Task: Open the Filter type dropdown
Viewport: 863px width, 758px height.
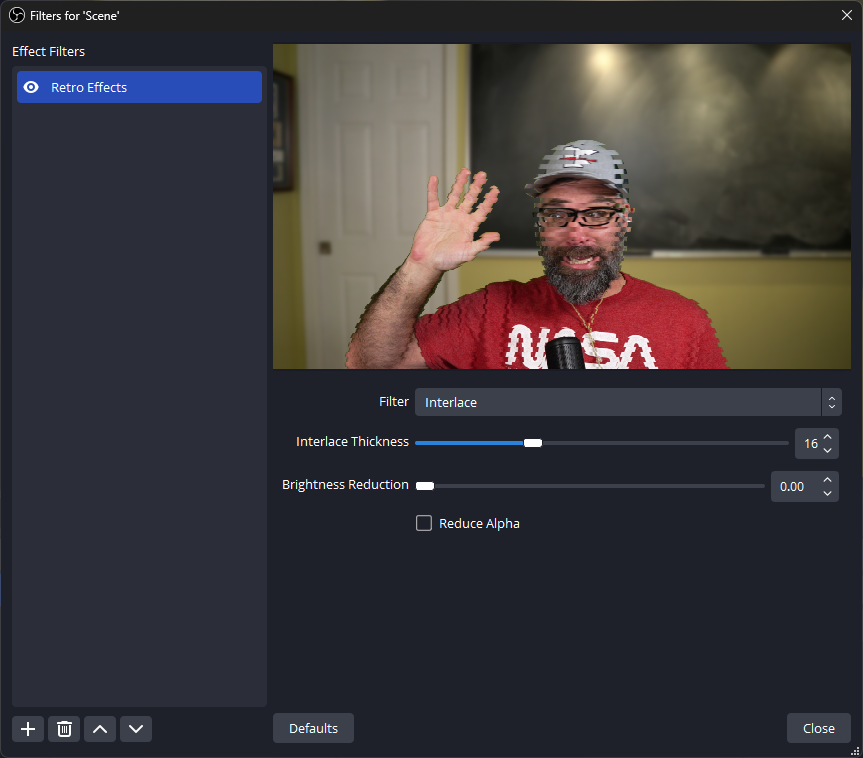Action: point(628,402)
